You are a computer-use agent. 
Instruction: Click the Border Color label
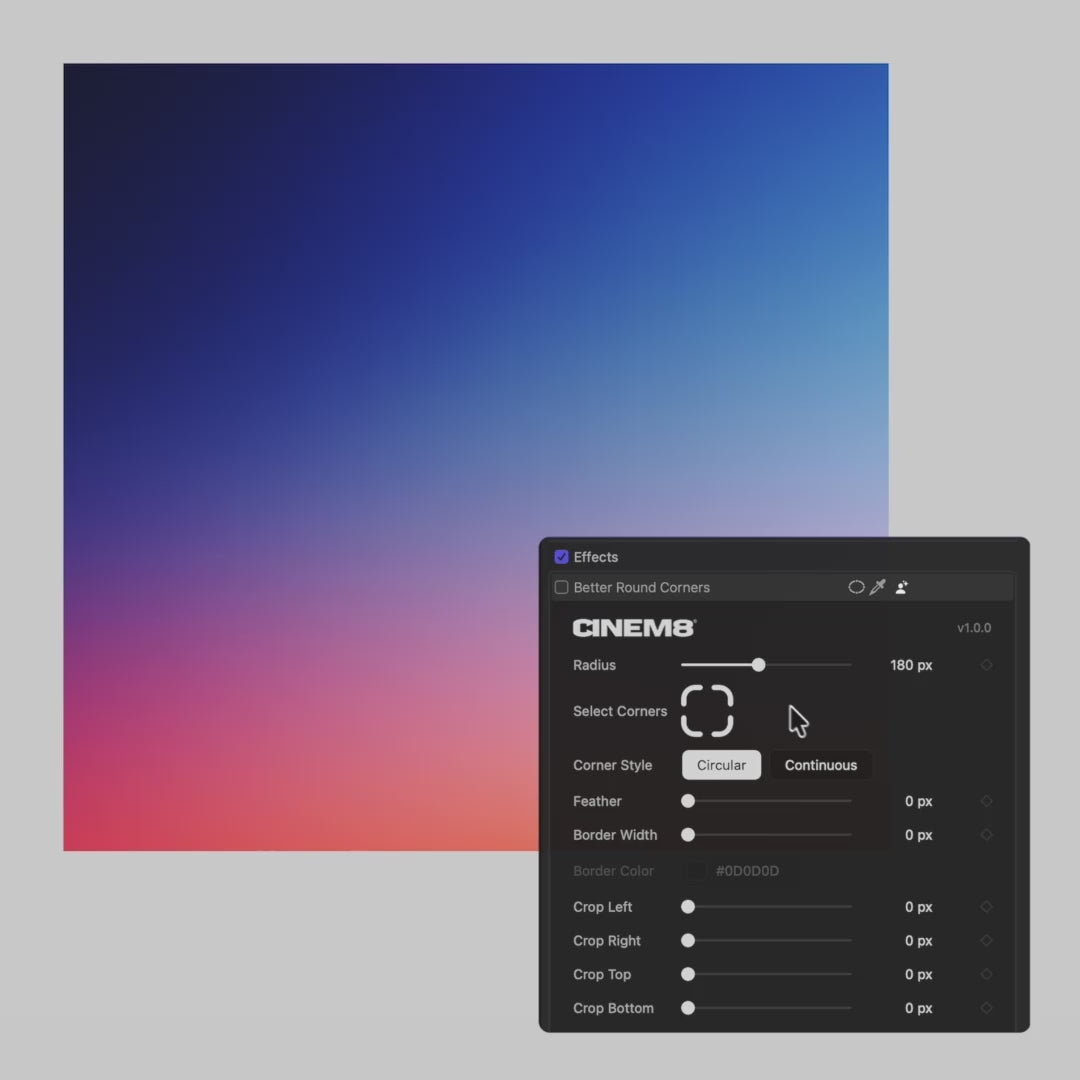613,871
